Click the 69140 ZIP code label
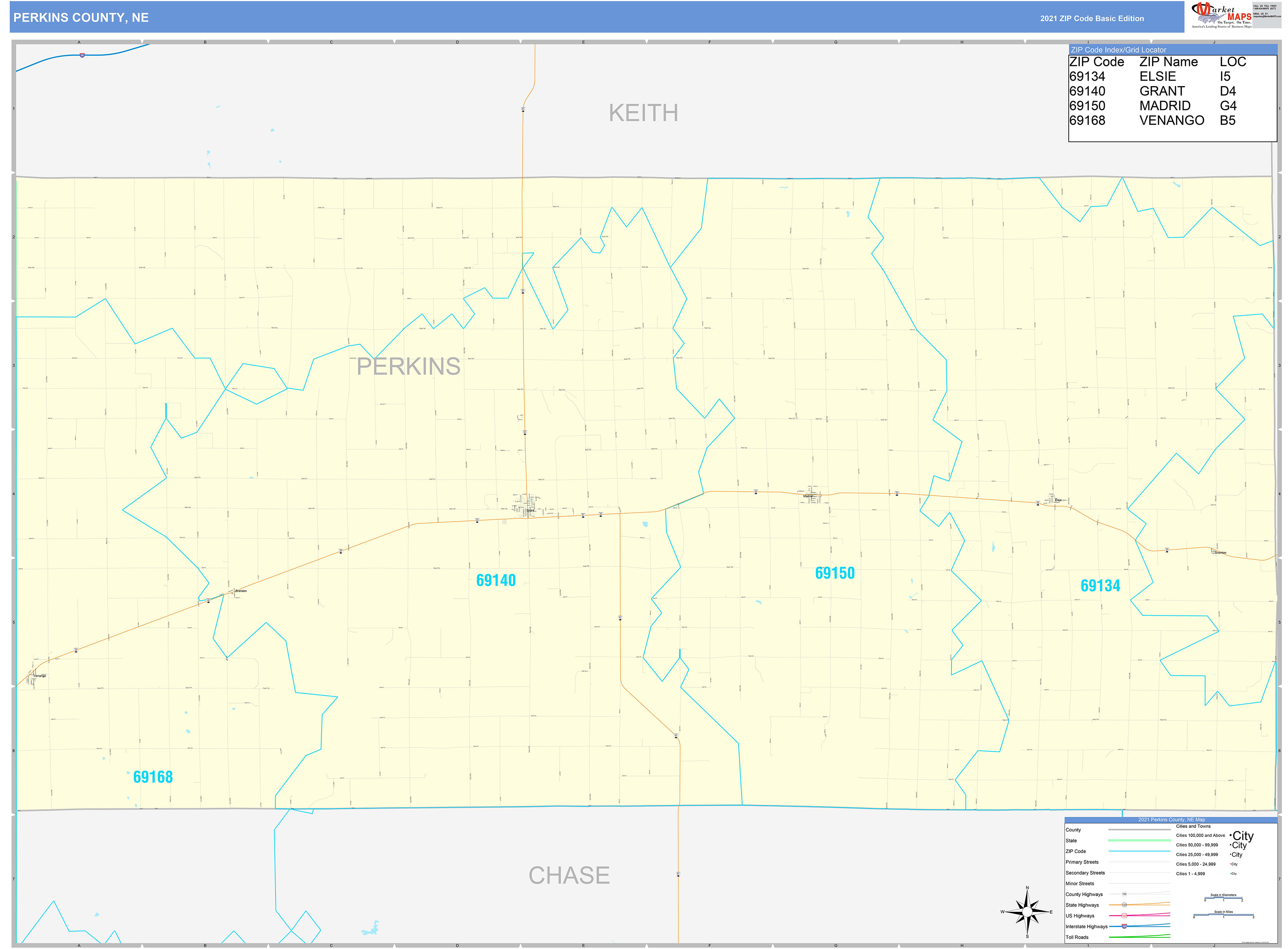Viewport: 1288px width, 949px height. coord(496,581)
